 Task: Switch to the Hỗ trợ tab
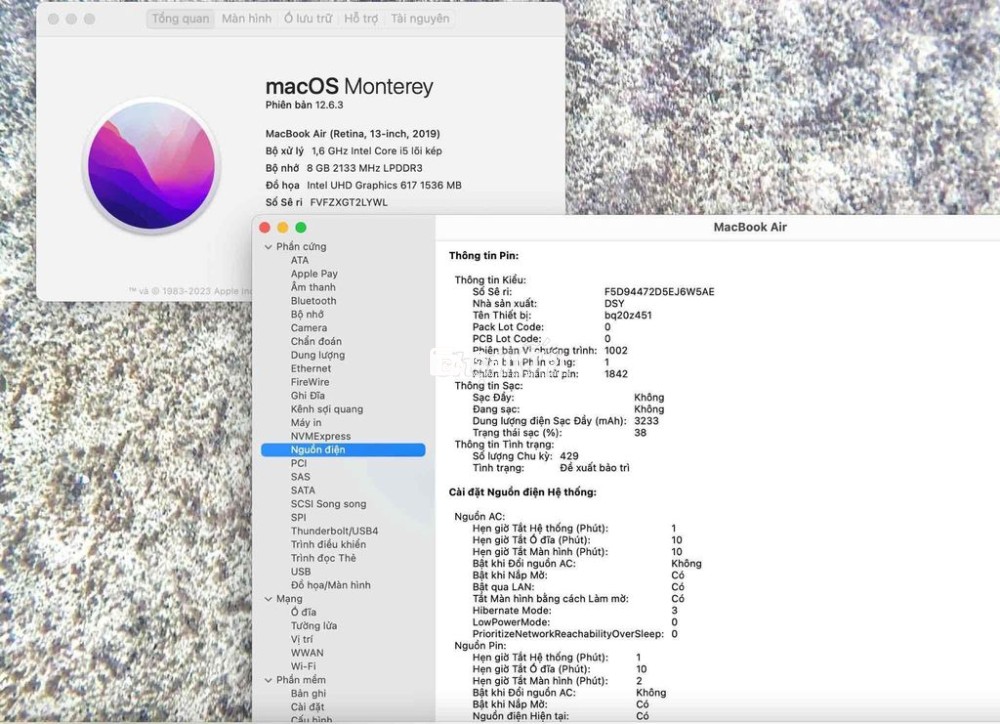[x=361, y=18]
